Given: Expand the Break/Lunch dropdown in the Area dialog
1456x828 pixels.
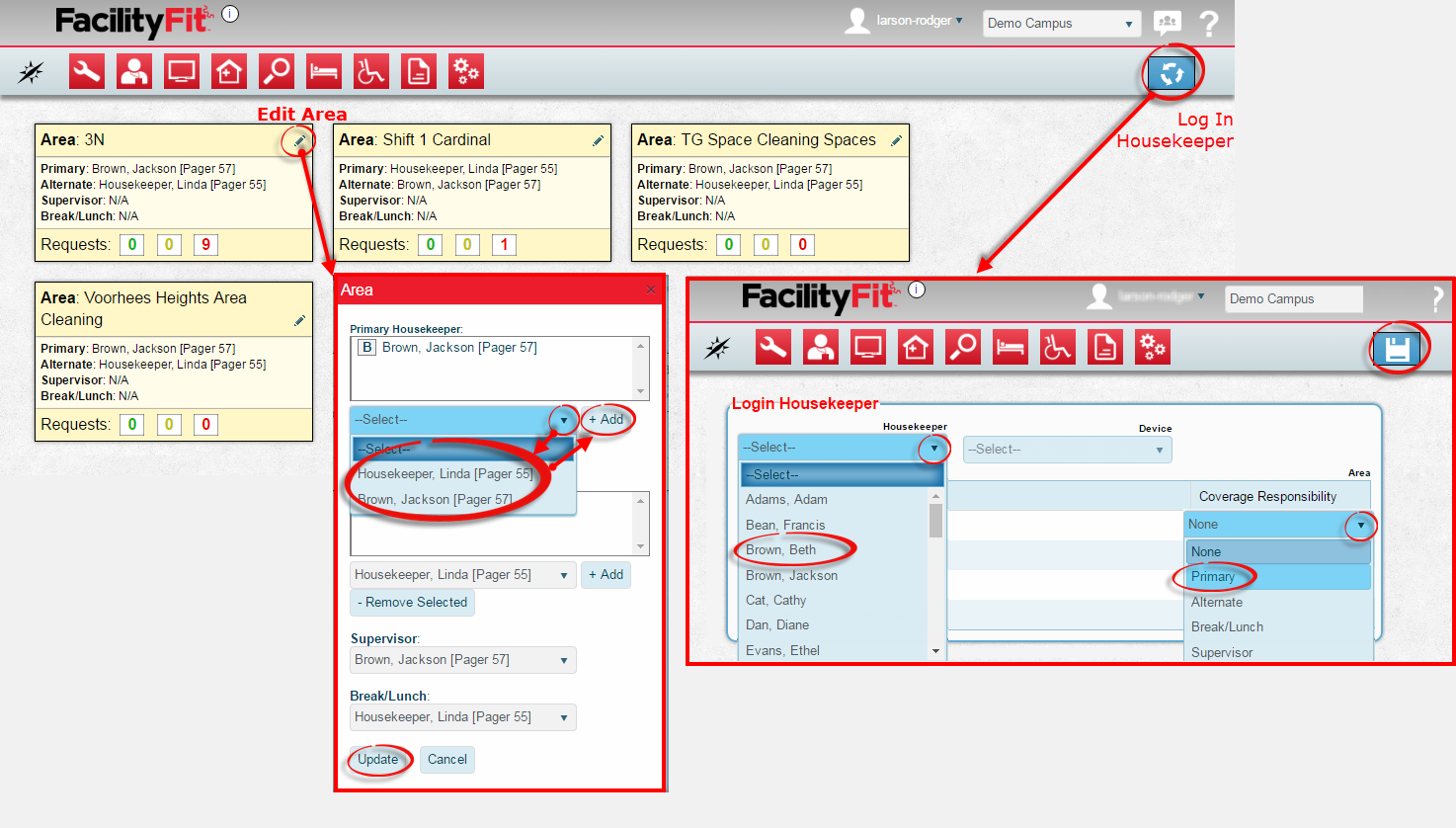Looking at the screenshot, I should 462,717.
